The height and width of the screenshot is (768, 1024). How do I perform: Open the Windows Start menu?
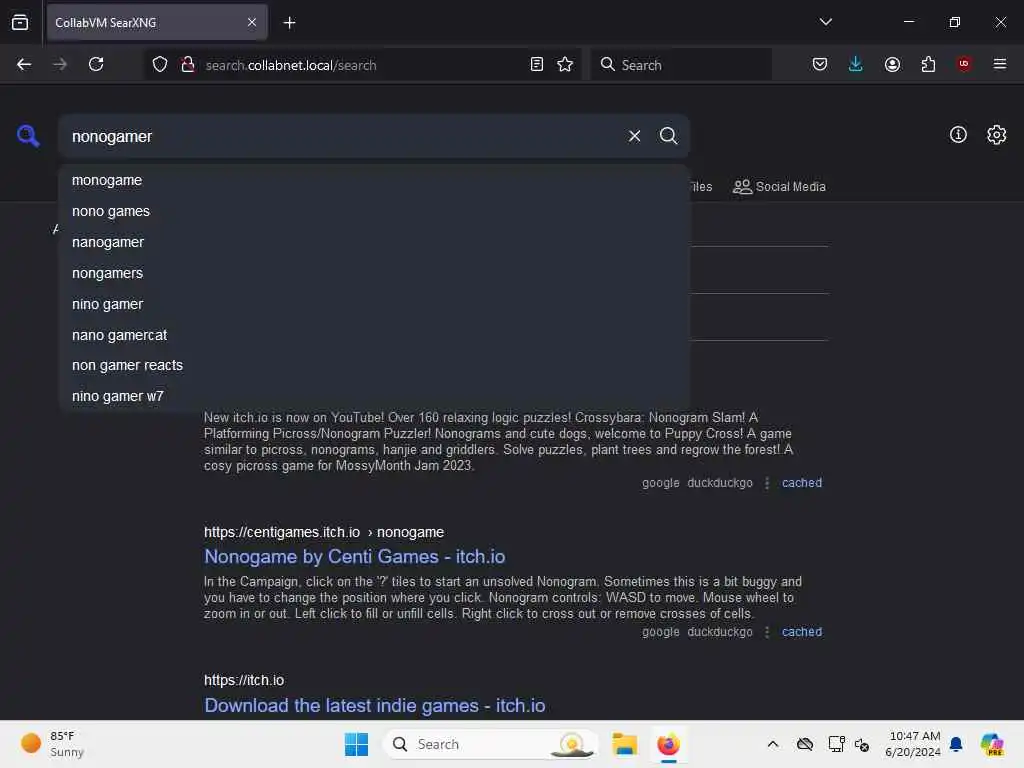click(x=356, y=744)
